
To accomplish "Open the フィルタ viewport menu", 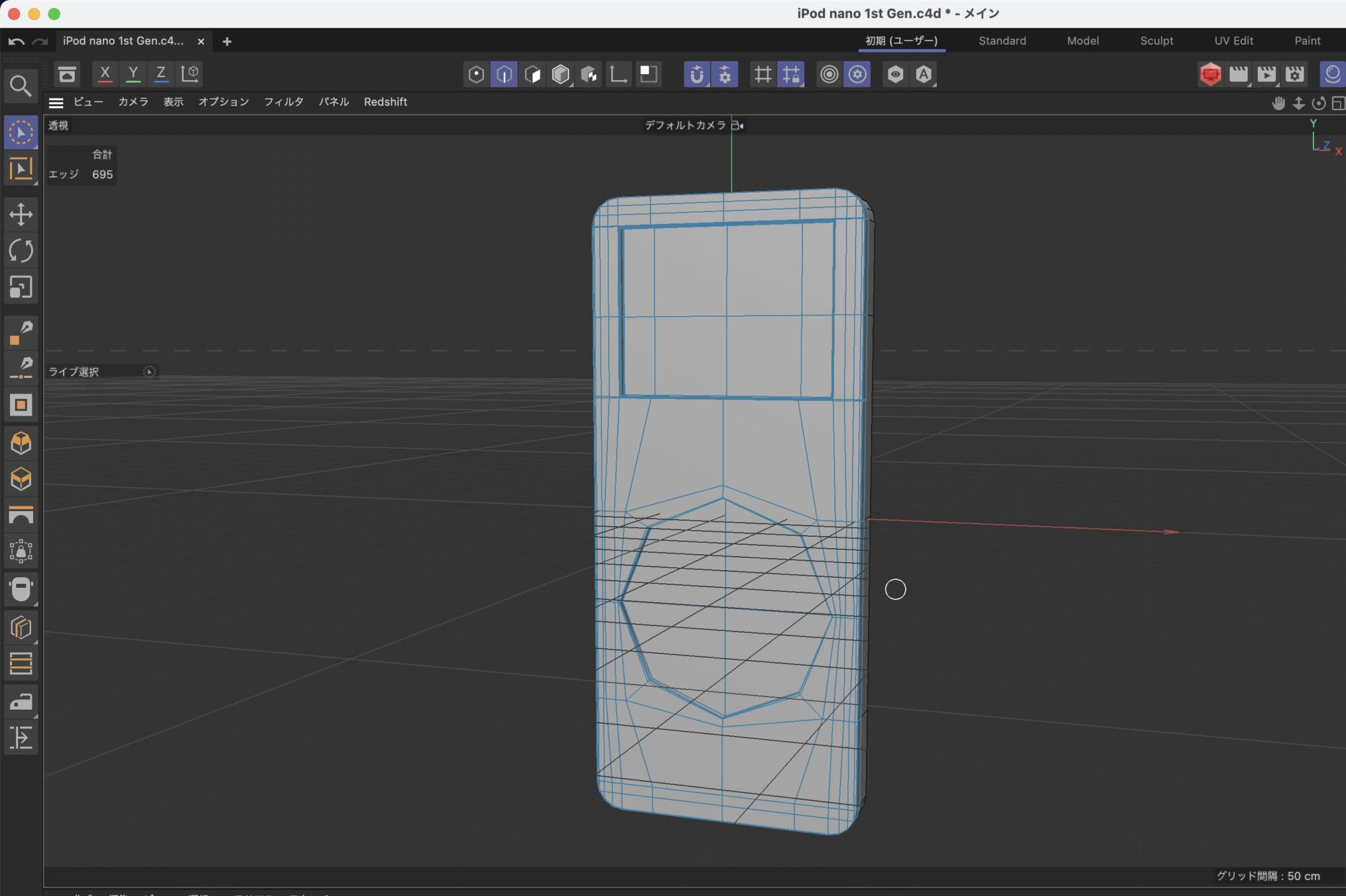I will (x=283, y=102).
